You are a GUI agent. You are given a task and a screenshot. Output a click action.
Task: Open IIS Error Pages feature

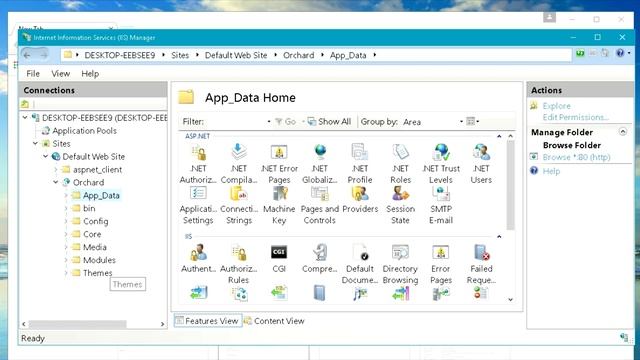click(441, 264)
